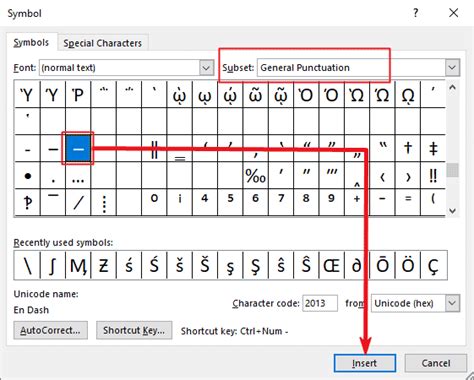Viewport: 474px width, 380px height.
Task: Click the help question mark button
Action: coord(415,13)
